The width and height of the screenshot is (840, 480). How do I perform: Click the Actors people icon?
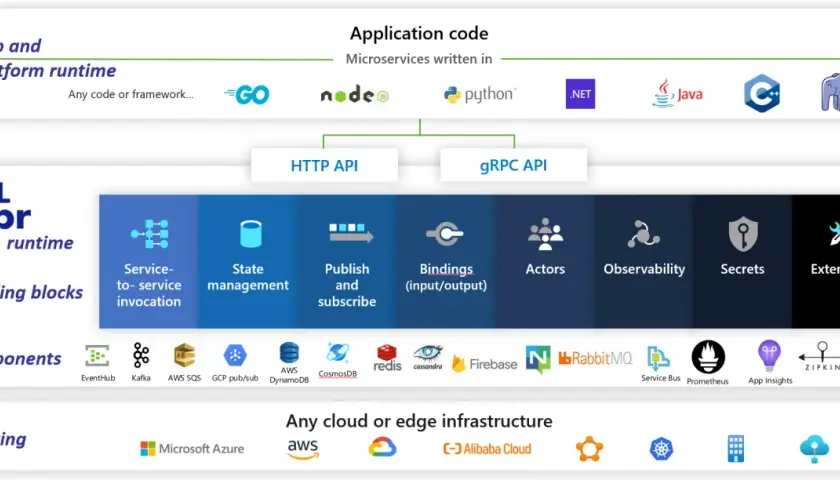(x=545, y=234)
